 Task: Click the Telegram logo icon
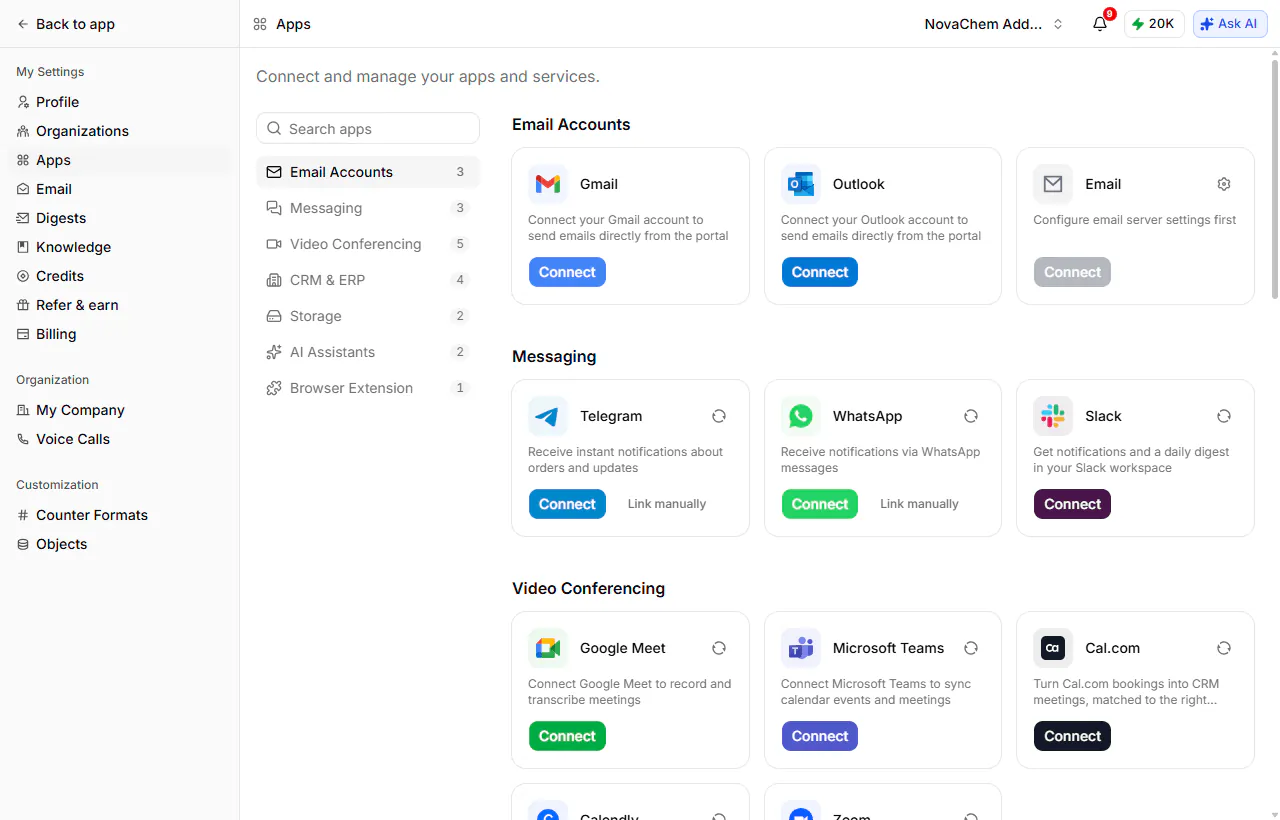coord(548,416)
